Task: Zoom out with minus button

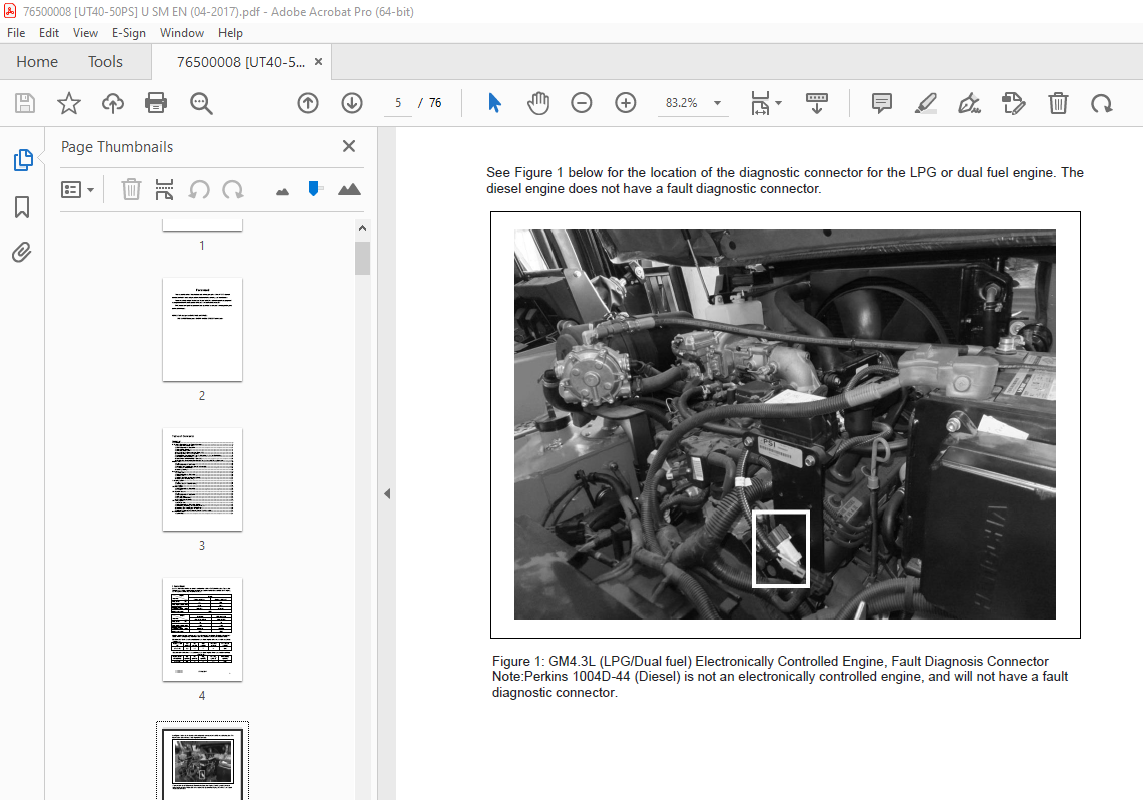Action: [582, 103]
